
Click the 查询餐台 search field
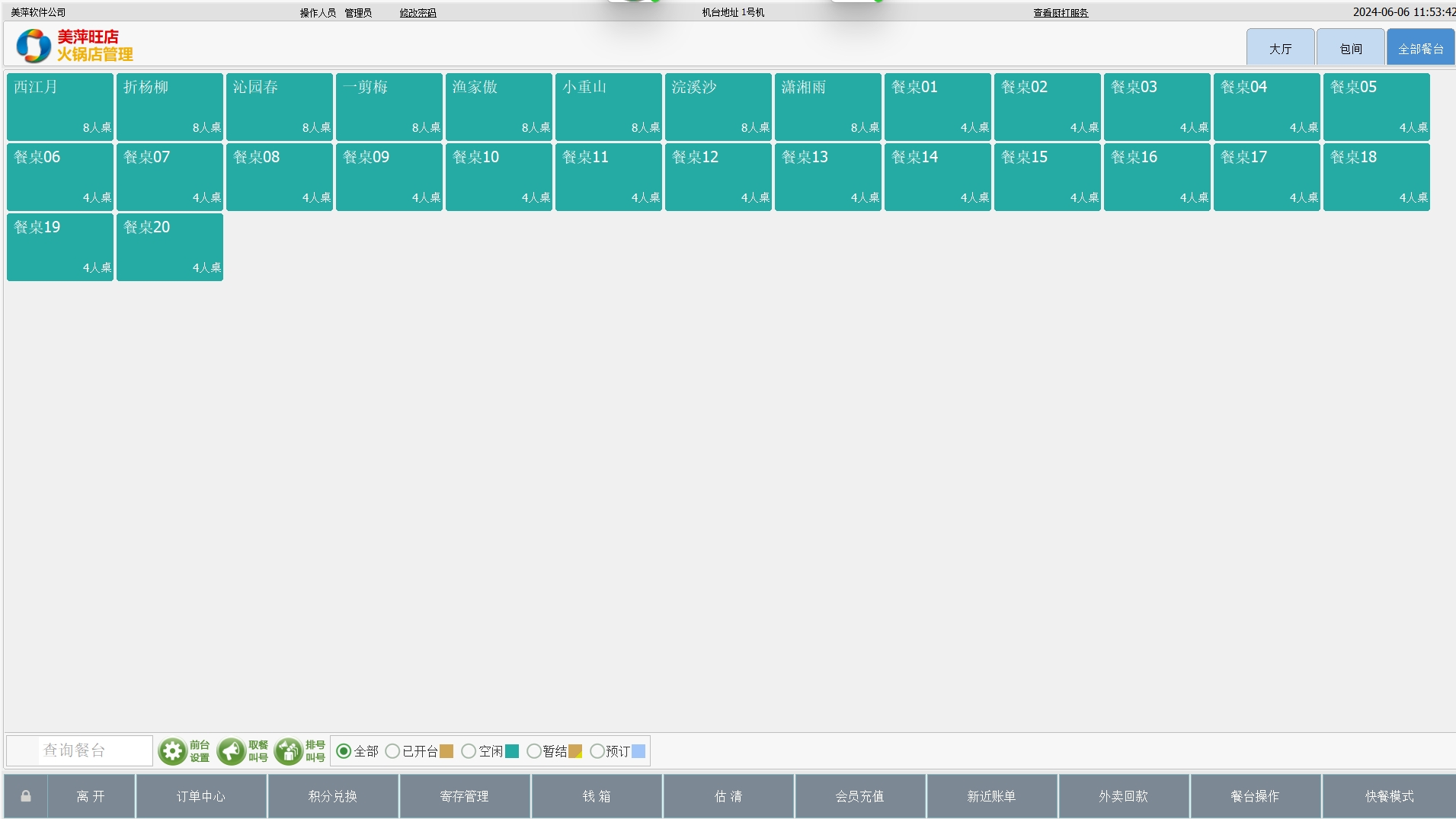click(94, 750)
